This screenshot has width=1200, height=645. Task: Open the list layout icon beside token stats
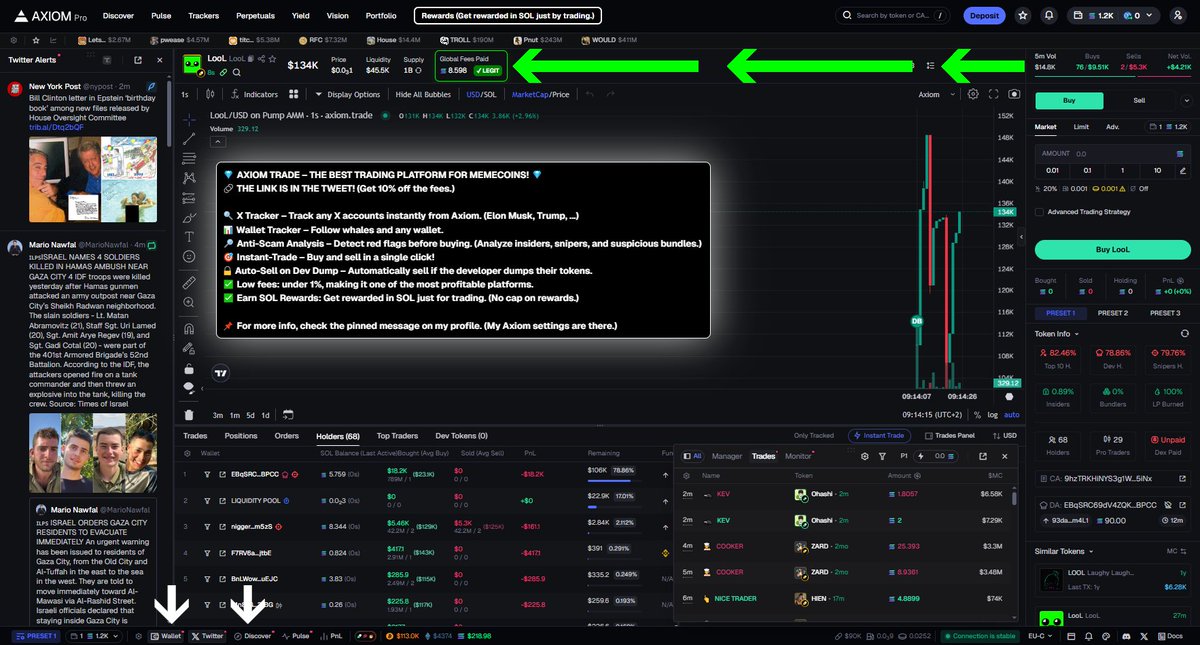tap(930, 65)
